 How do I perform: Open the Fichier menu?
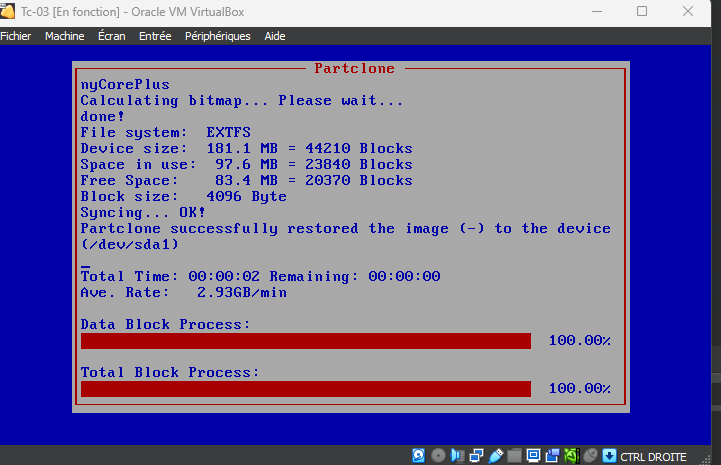(x=16, y=36)
